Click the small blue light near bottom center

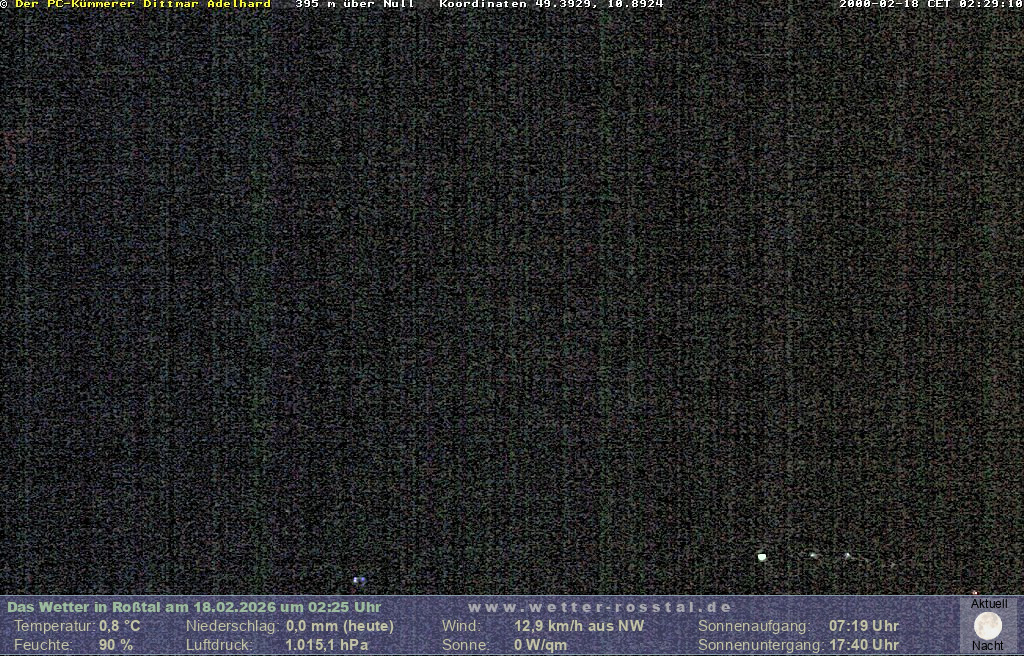click(359, 580)
